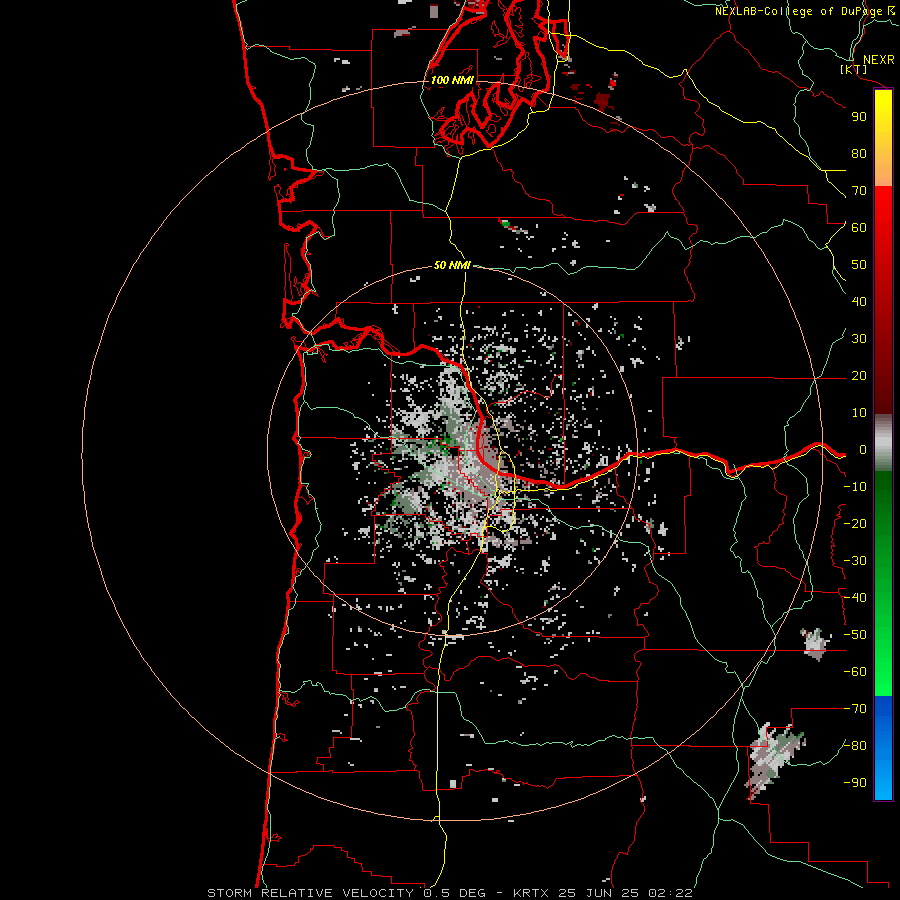Click the NEXR label above the scale
The width and height of the screenshot is (900, 900).
pyautogui.click(x=879, y=60)
